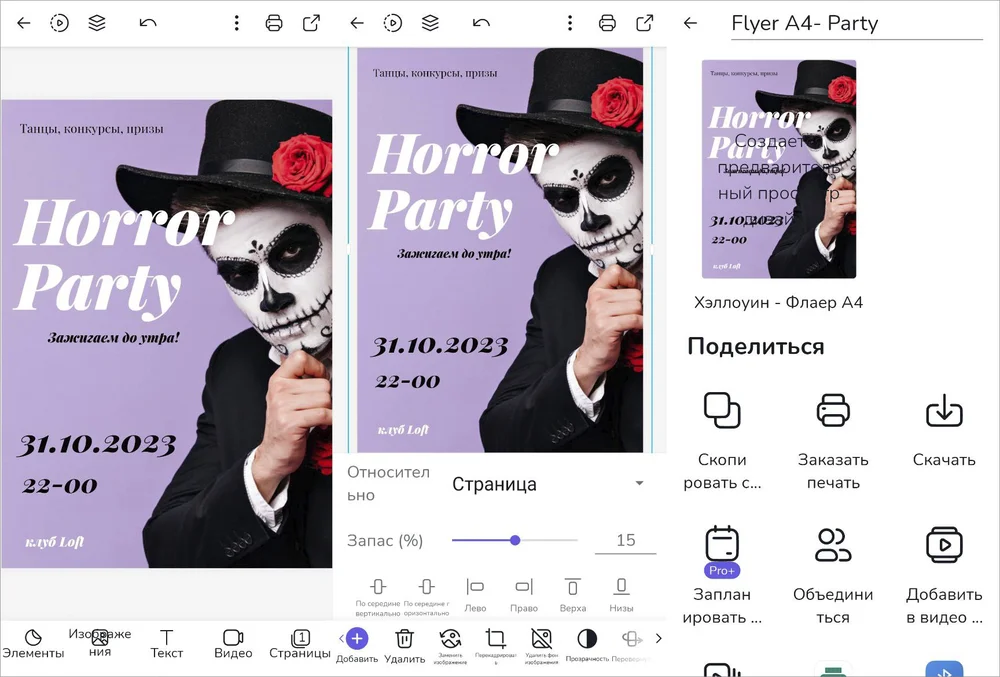
Task: Click the Запас (%) slider handle
Action: (x=515, y=540)
